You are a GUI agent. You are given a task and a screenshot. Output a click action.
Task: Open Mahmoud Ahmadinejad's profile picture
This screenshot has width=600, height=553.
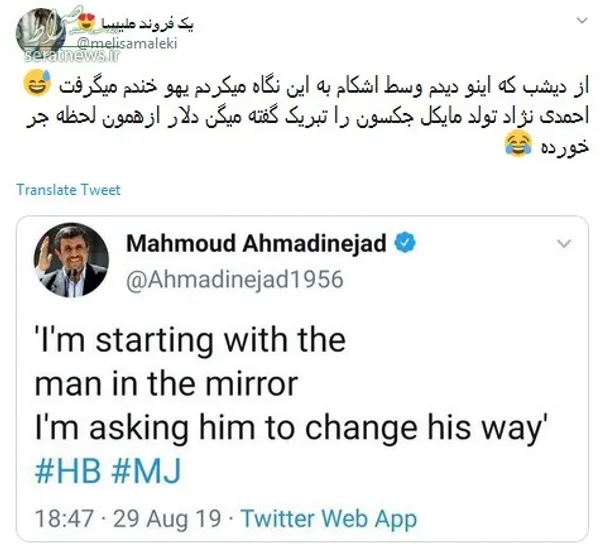click(x=71, y=260)
